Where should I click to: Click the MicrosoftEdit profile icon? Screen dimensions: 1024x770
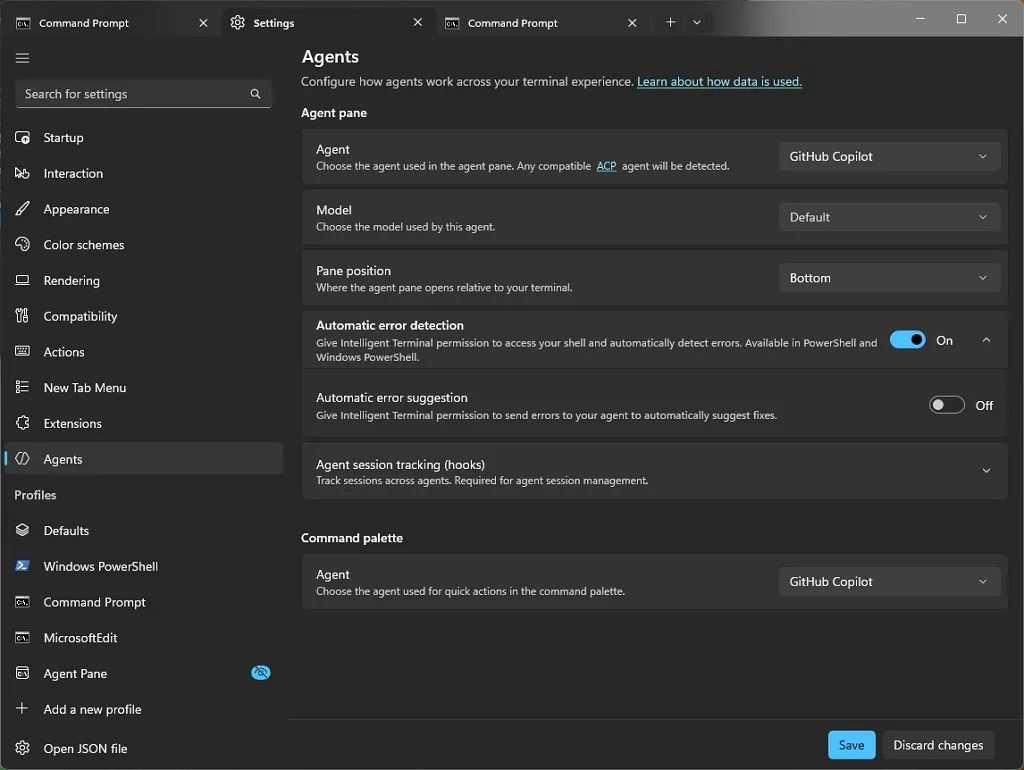(x=22, y=637)
